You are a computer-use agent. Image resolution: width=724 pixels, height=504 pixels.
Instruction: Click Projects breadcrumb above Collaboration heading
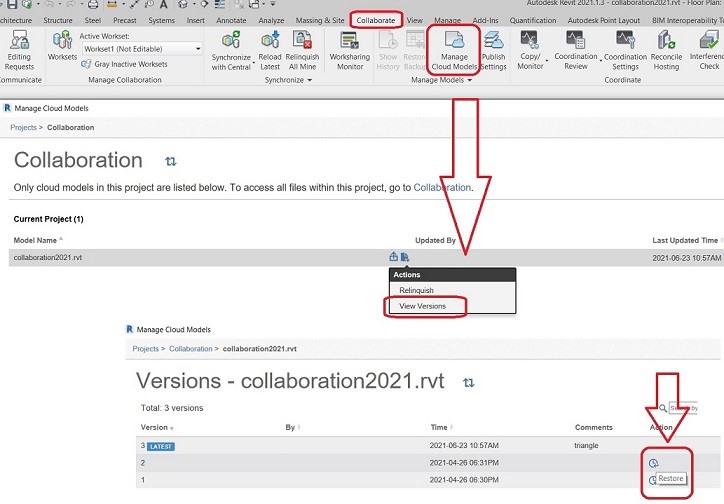click(23, 127)
